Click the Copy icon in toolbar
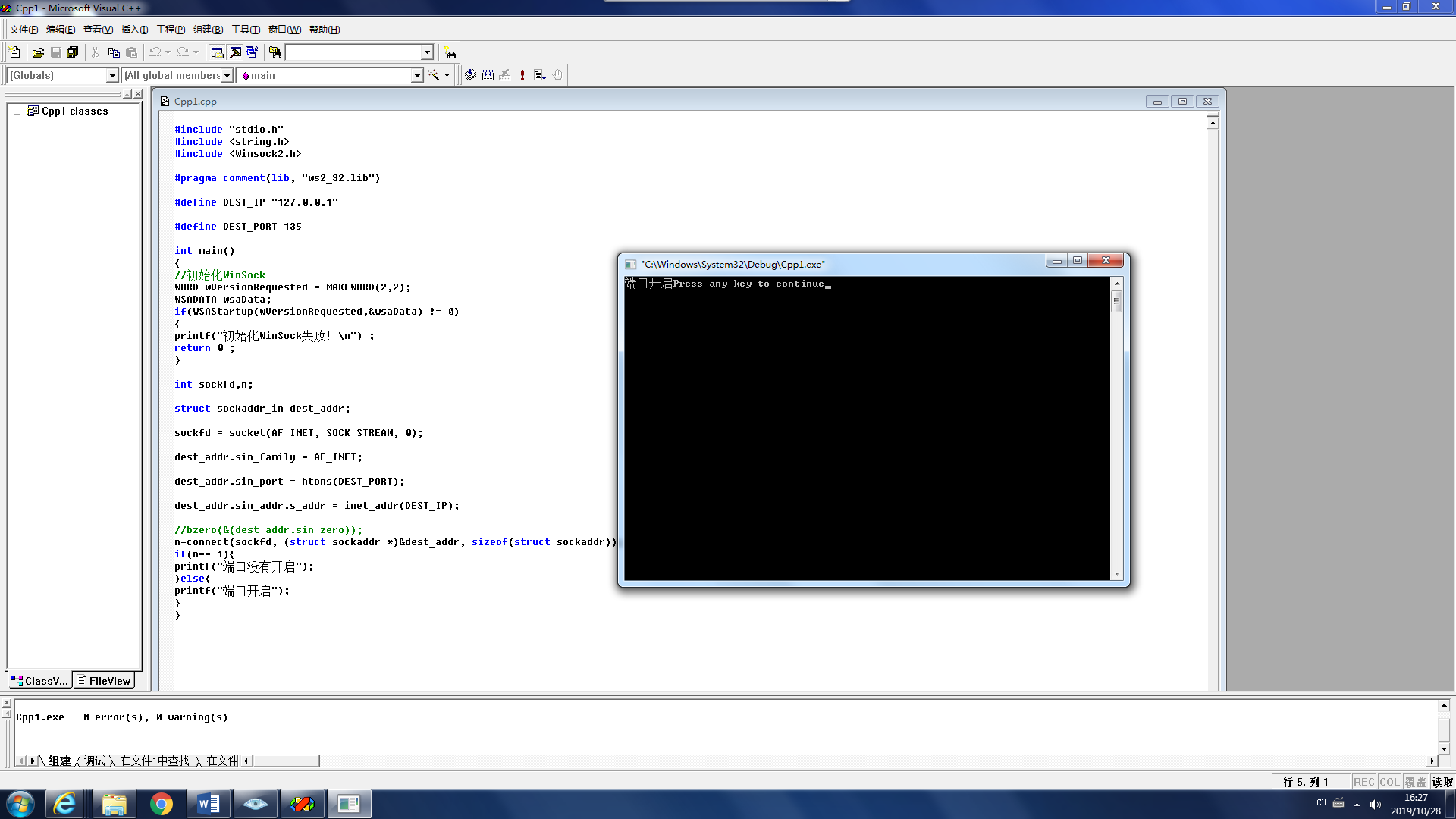 click(x=114, y=52)
